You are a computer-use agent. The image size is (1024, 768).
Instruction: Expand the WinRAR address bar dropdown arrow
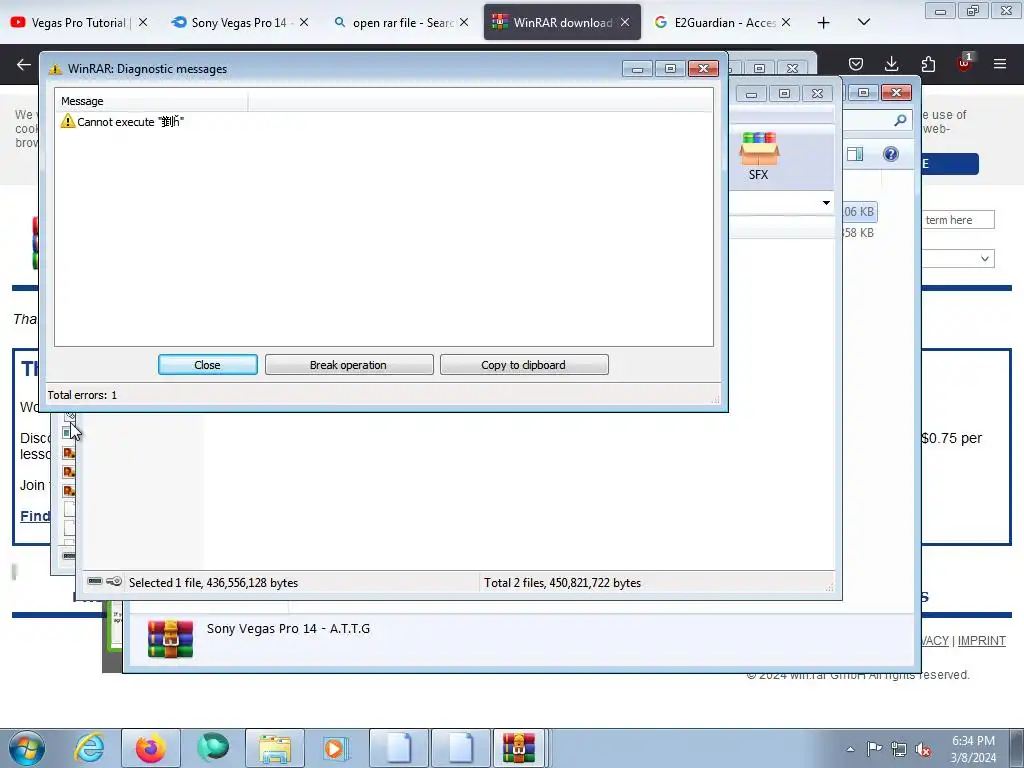click(826, 202)
